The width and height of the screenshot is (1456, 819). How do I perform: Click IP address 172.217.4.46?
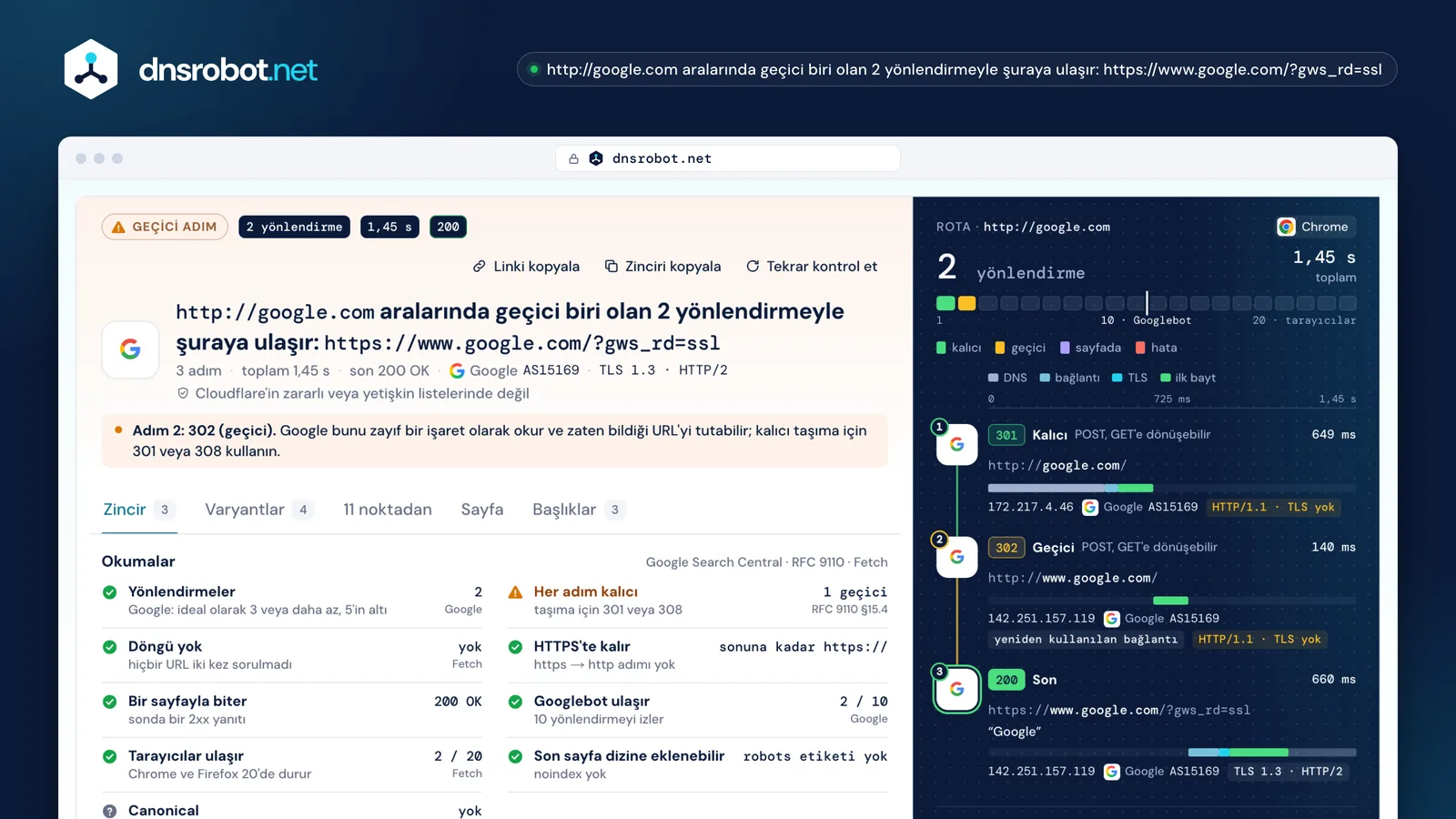1030,507
